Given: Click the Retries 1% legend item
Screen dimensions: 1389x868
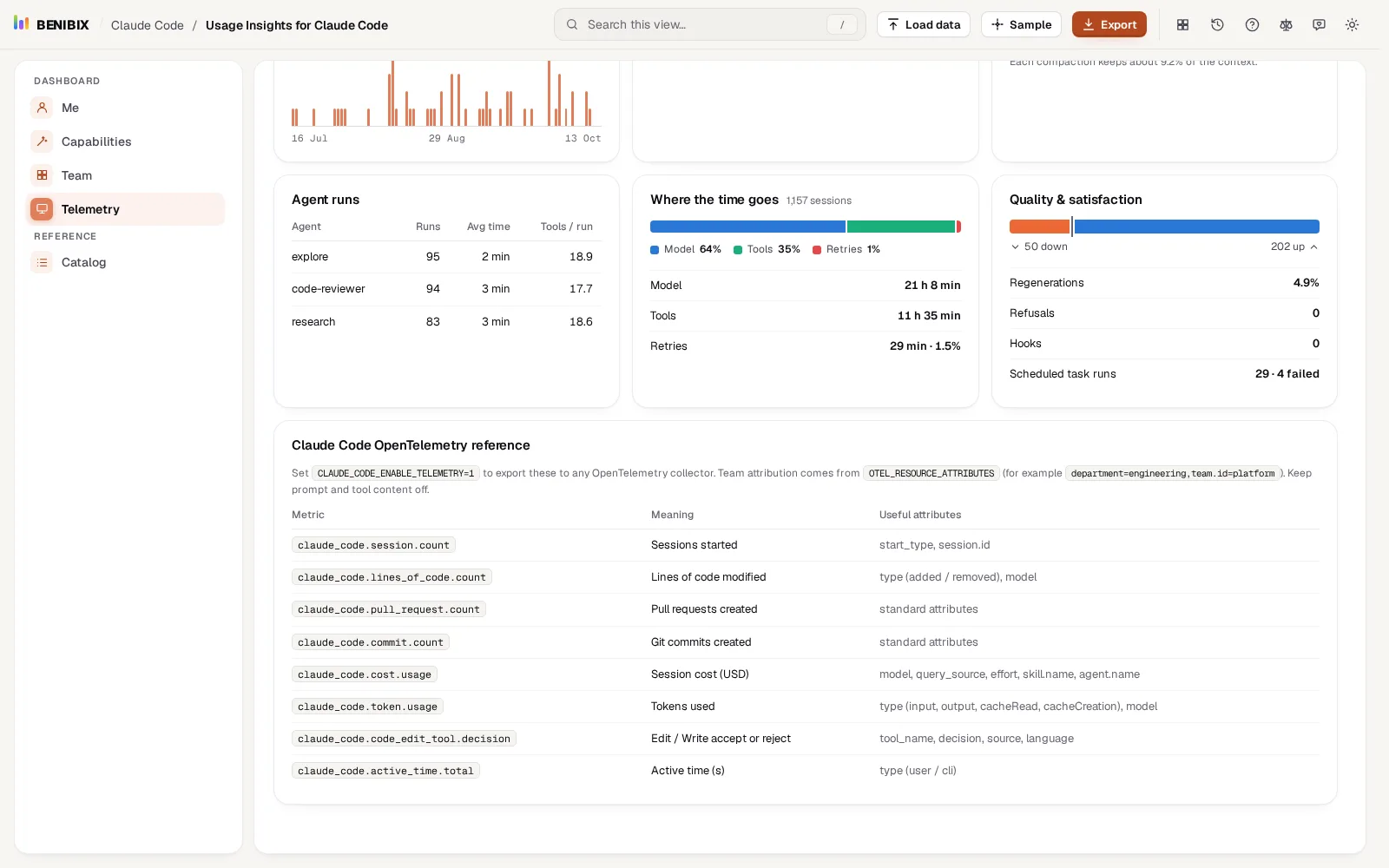Looking at the screenshot, I should pyautogui.click(x=846, y=249).
